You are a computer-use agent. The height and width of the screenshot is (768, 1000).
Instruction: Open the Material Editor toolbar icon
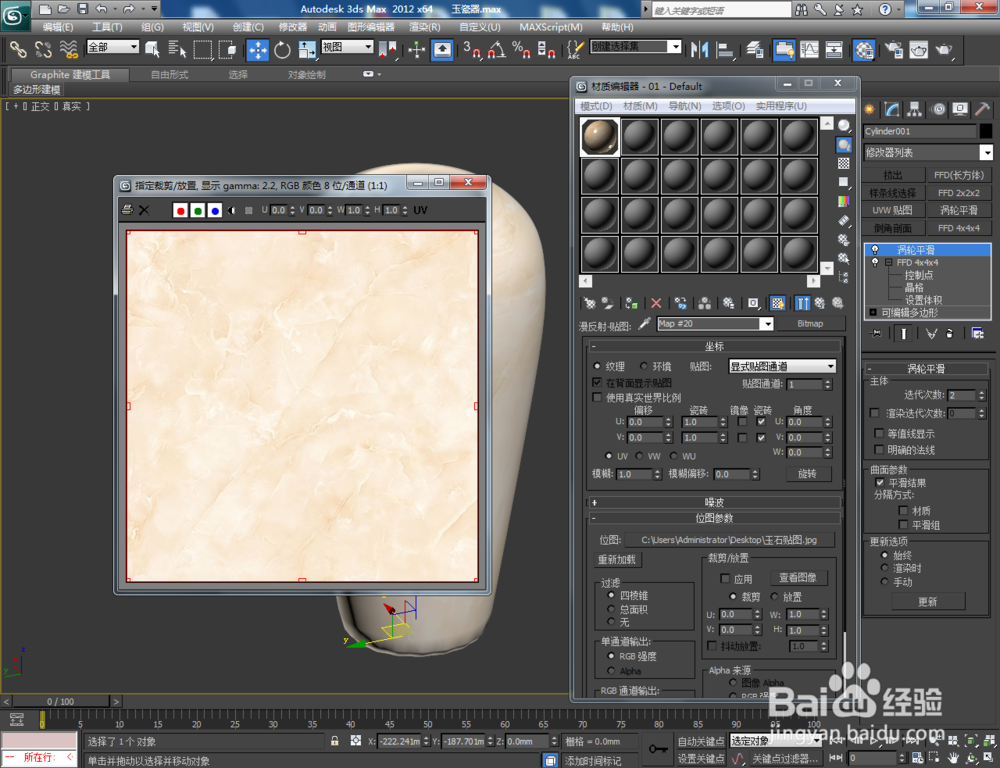tap(864, 50)
